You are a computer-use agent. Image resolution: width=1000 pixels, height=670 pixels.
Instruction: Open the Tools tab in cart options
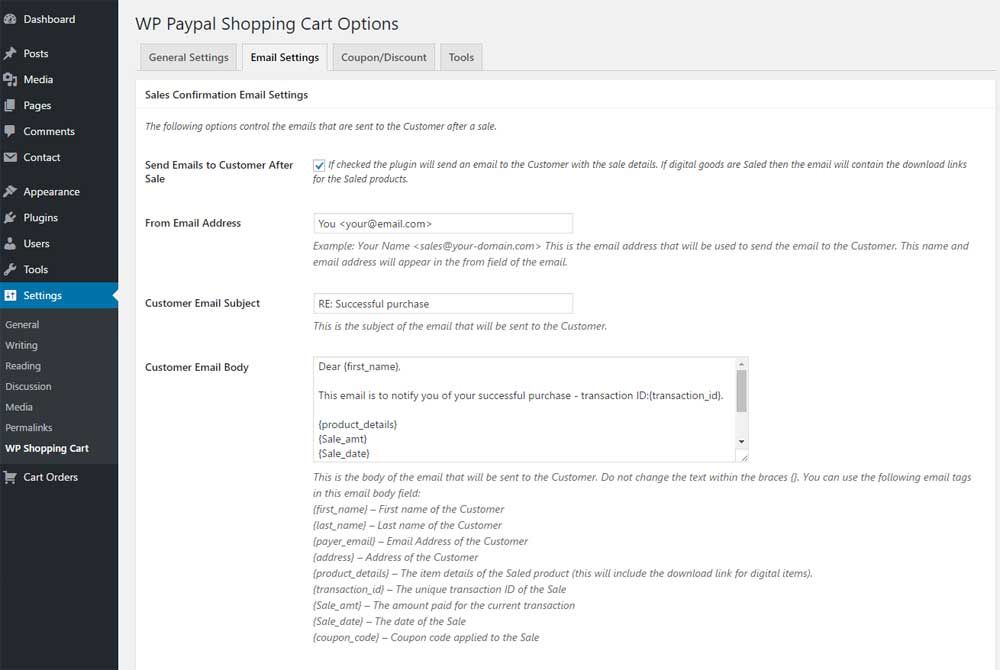coord(461,57)
